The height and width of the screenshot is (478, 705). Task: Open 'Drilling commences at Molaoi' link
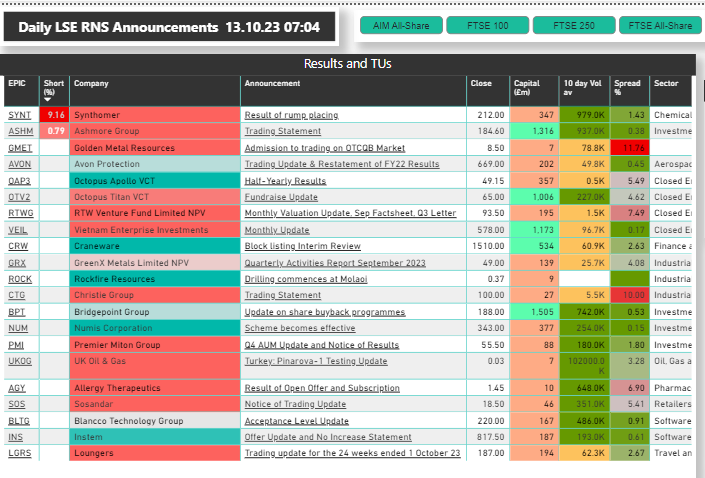(x=306, y=279)
